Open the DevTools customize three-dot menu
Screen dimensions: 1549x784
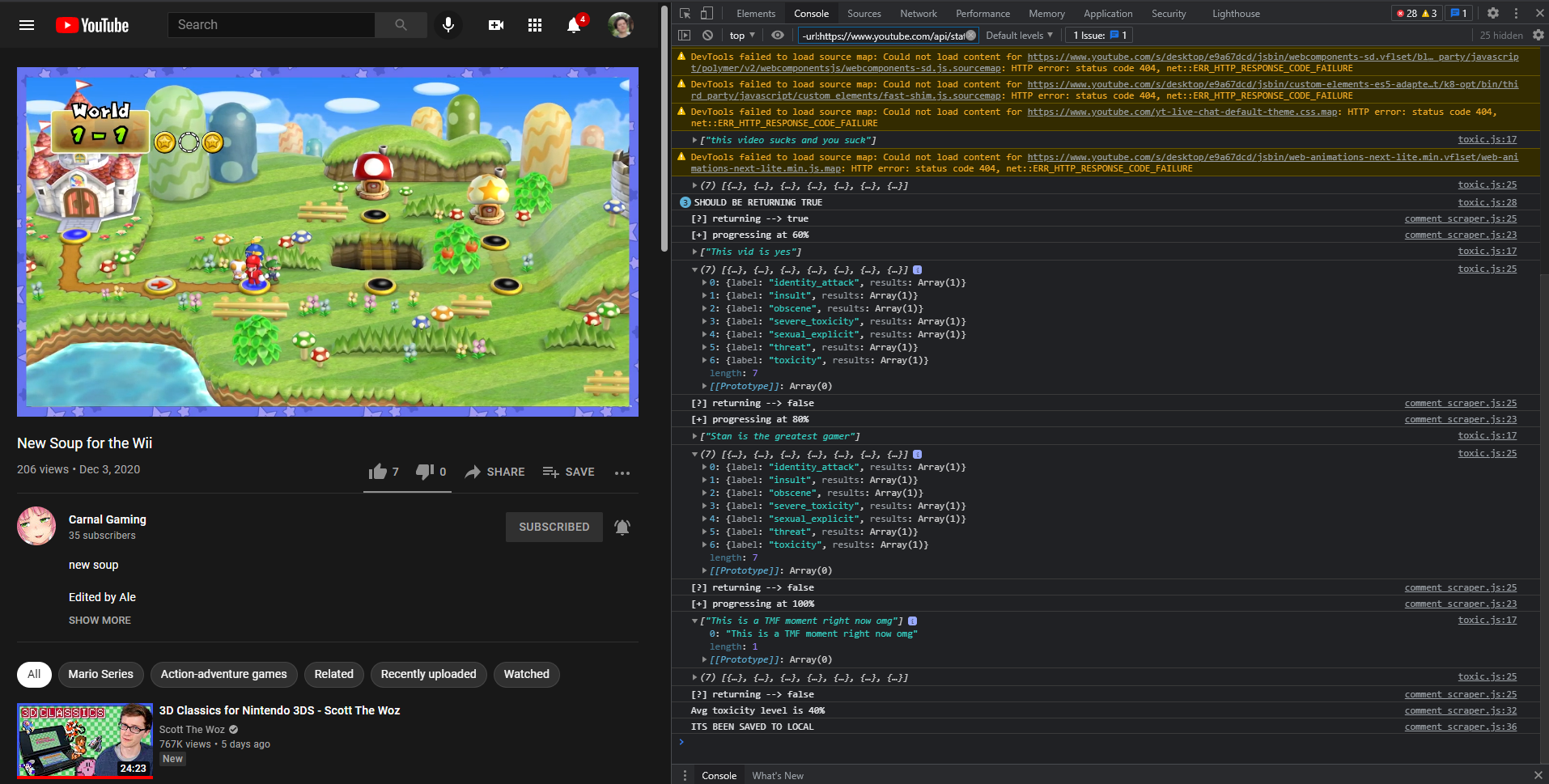(x=1516, y=13)
